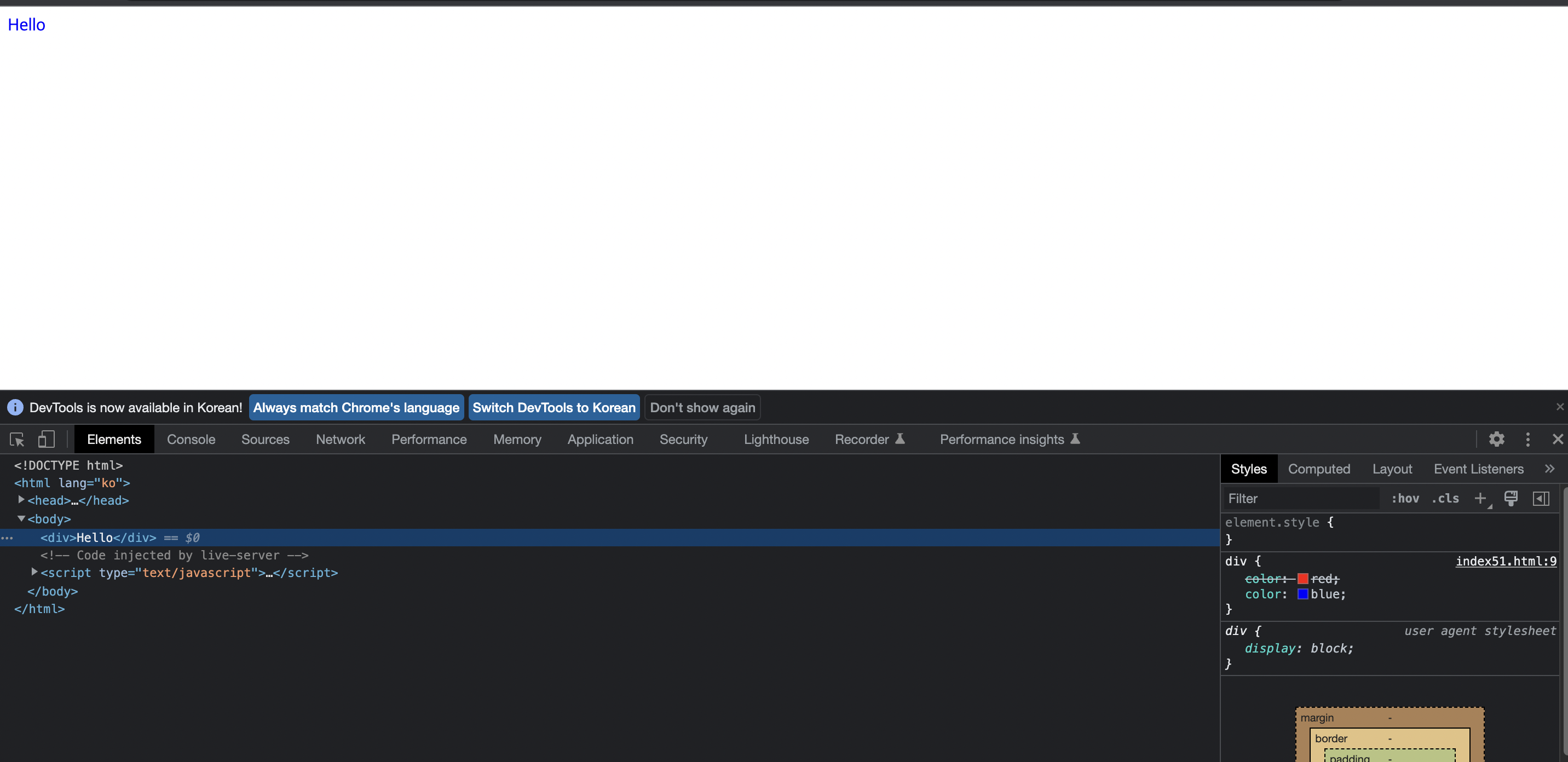Click the red color swatch
The image size is (1568, 762).
tap(1302, 578)
